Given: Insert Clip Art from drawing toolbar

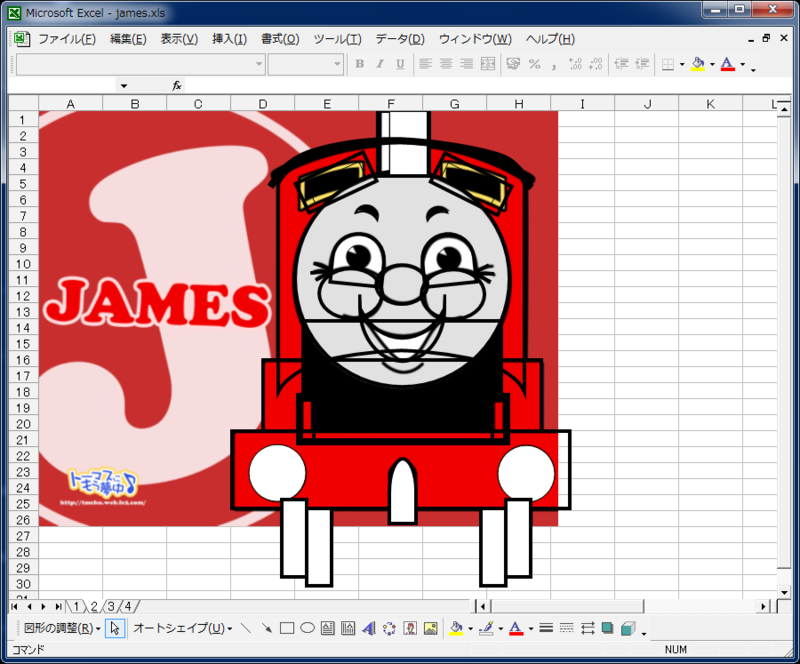Looking at the screenshot, I should [x=410, y=628].
